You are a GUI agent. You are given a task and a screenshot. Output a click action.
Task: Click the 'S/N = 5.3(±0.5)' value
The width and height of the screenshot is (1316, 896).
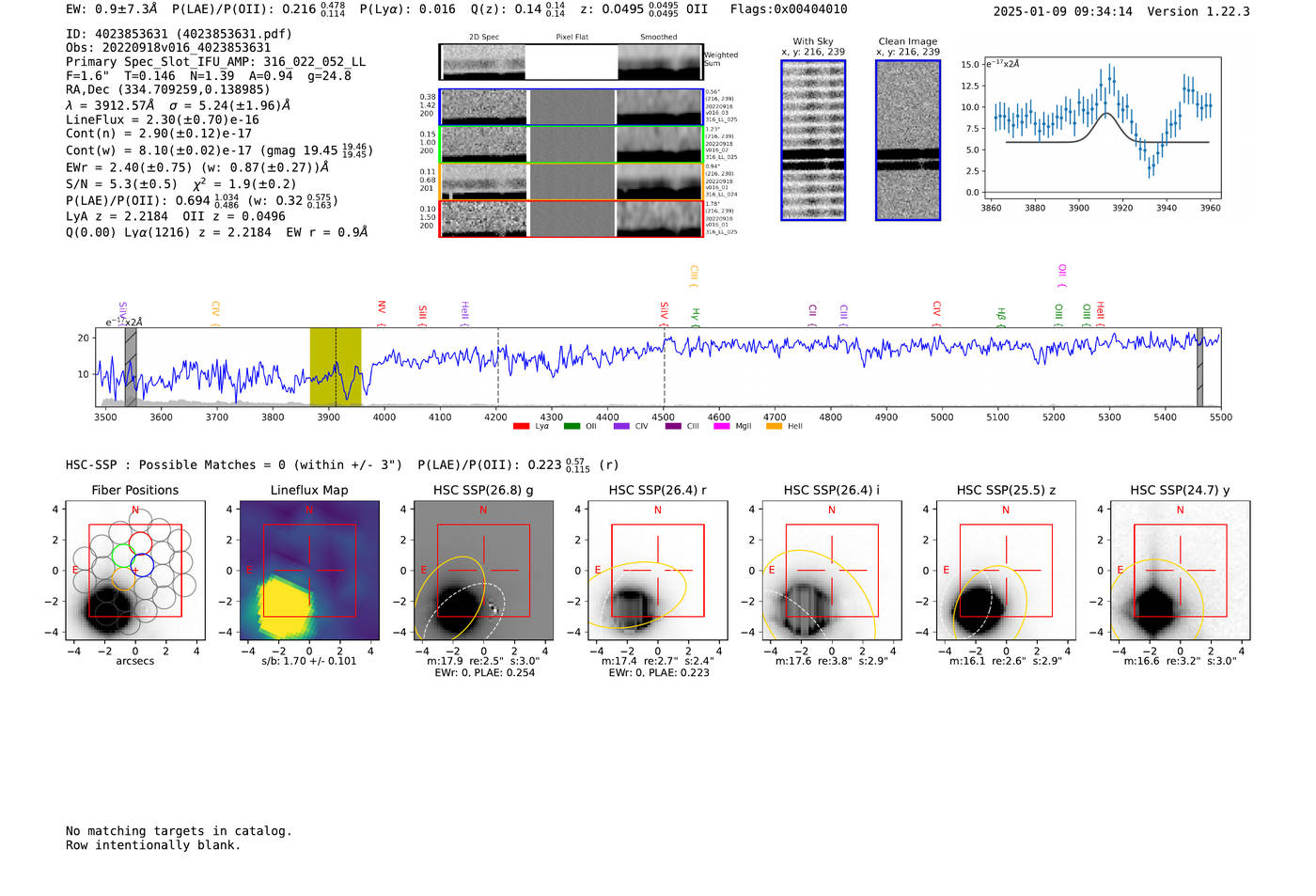(121, 184)
